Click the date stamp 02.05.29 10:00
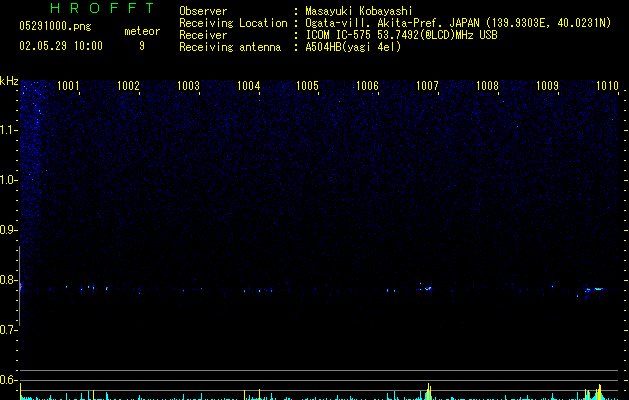This screenshot has width=629, height=400. [x=61, y=46]
